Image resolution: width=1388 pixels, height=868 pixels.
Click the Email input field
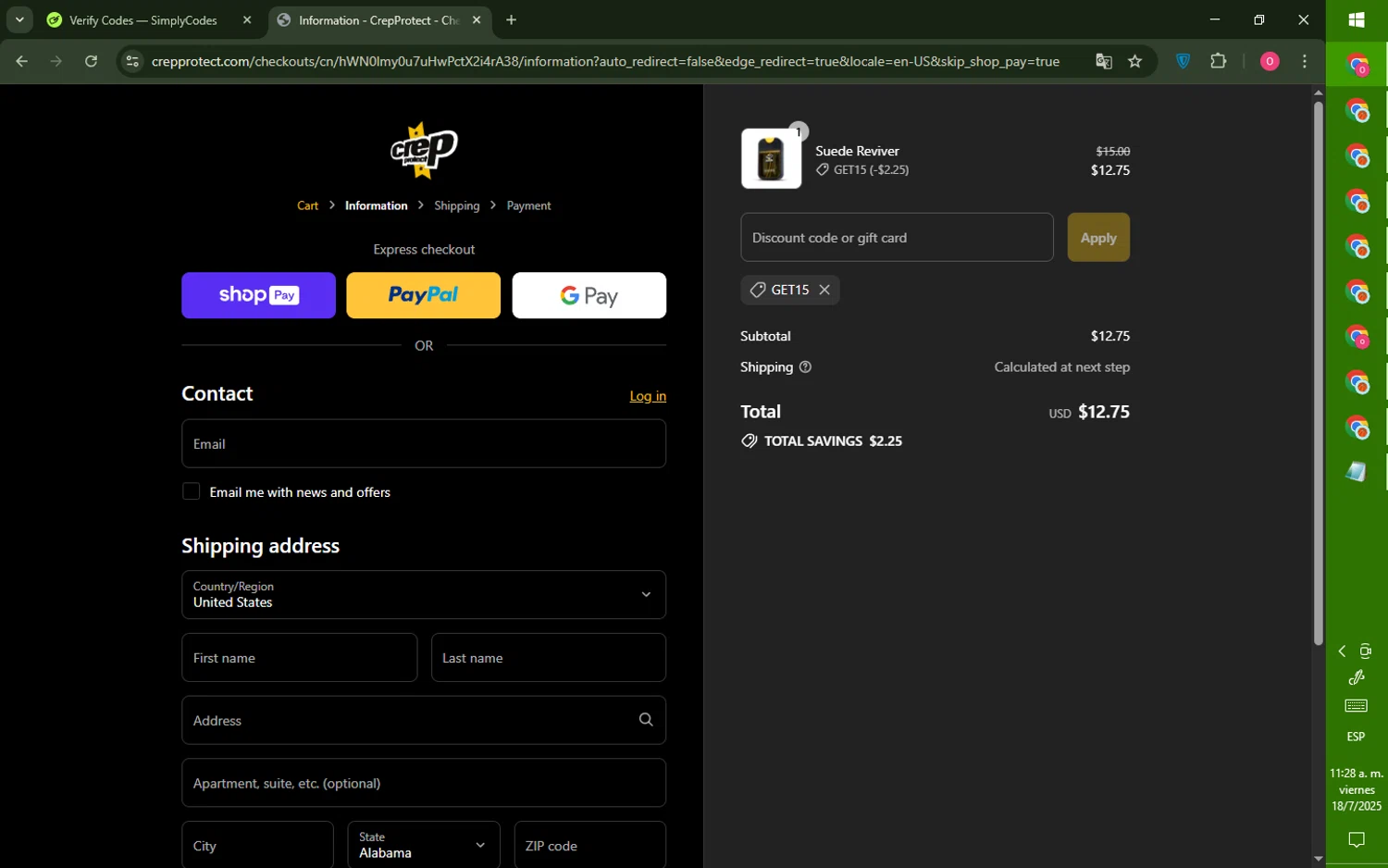[424, 443]
